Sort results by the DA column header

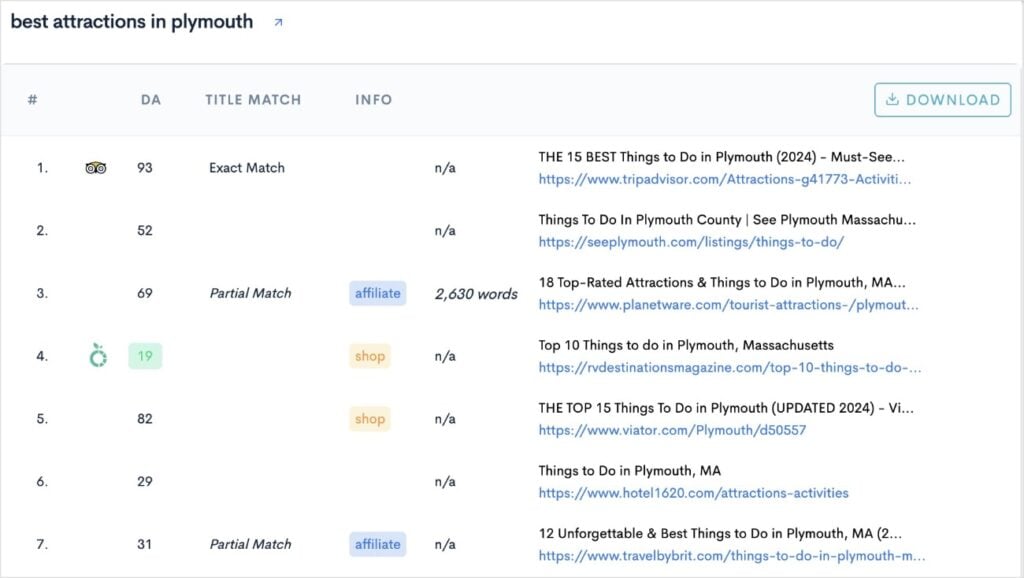pyautogui.click(x=151, y=99)
